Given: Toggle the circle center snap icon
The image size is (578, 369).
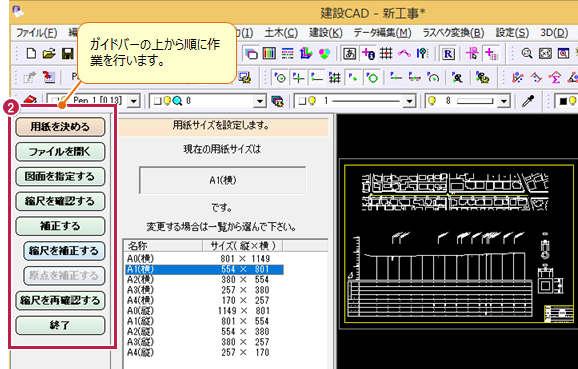Looking at the screenshot, I should 280,77.
